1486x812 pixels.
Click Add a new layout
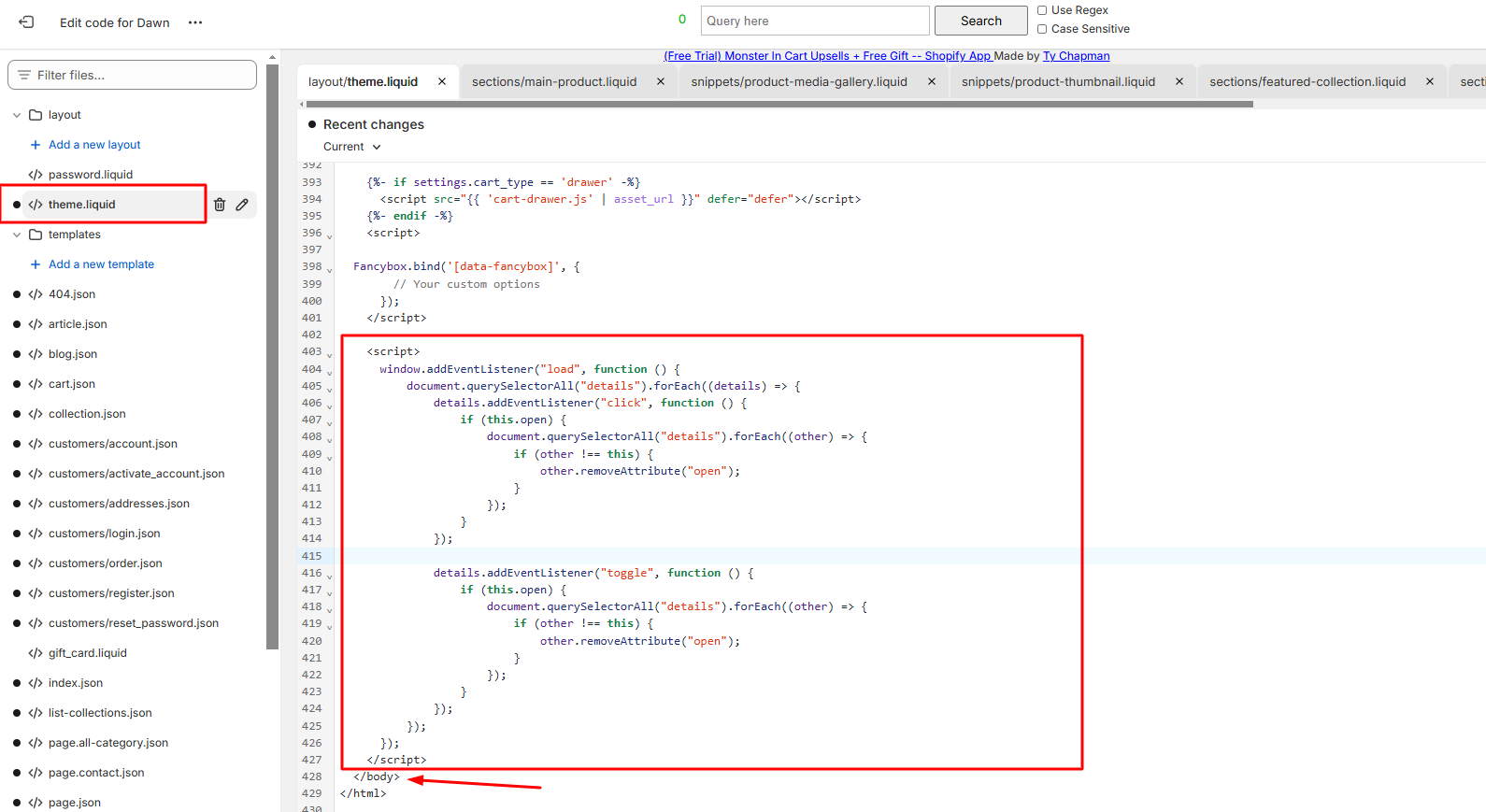(94, 145)
